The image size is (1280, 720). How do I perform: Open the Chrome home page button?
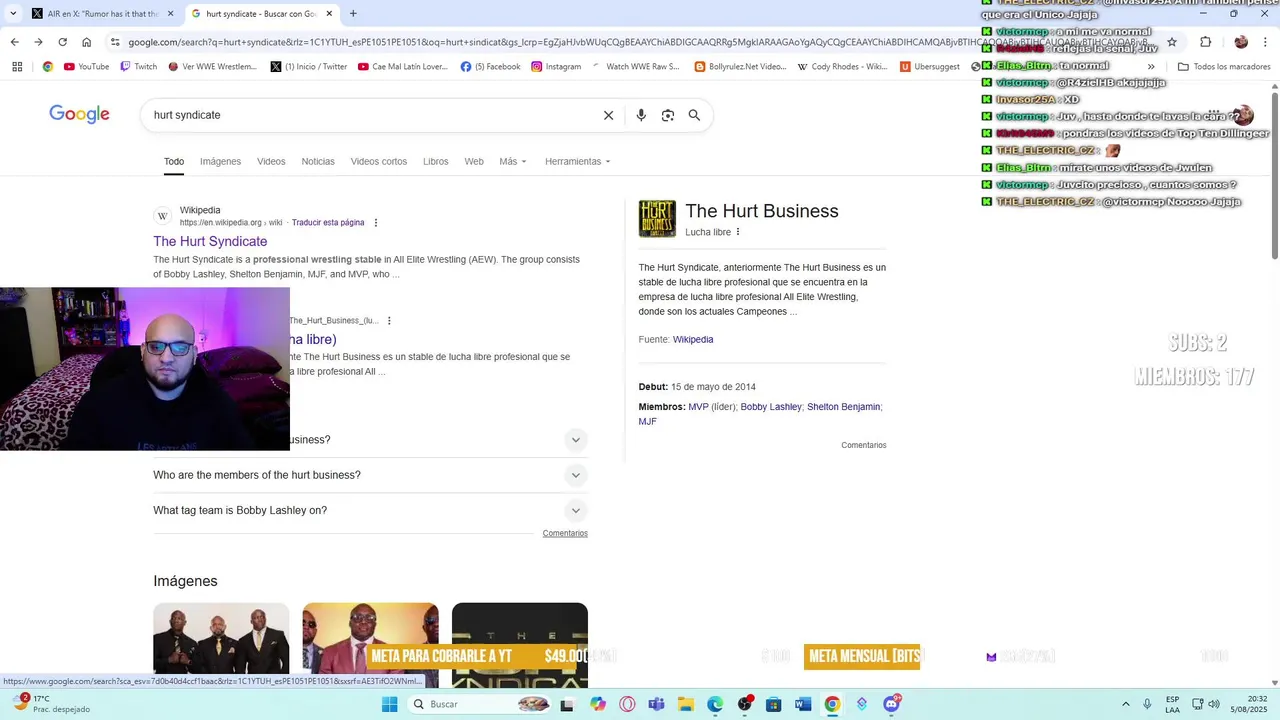(87, 42)
